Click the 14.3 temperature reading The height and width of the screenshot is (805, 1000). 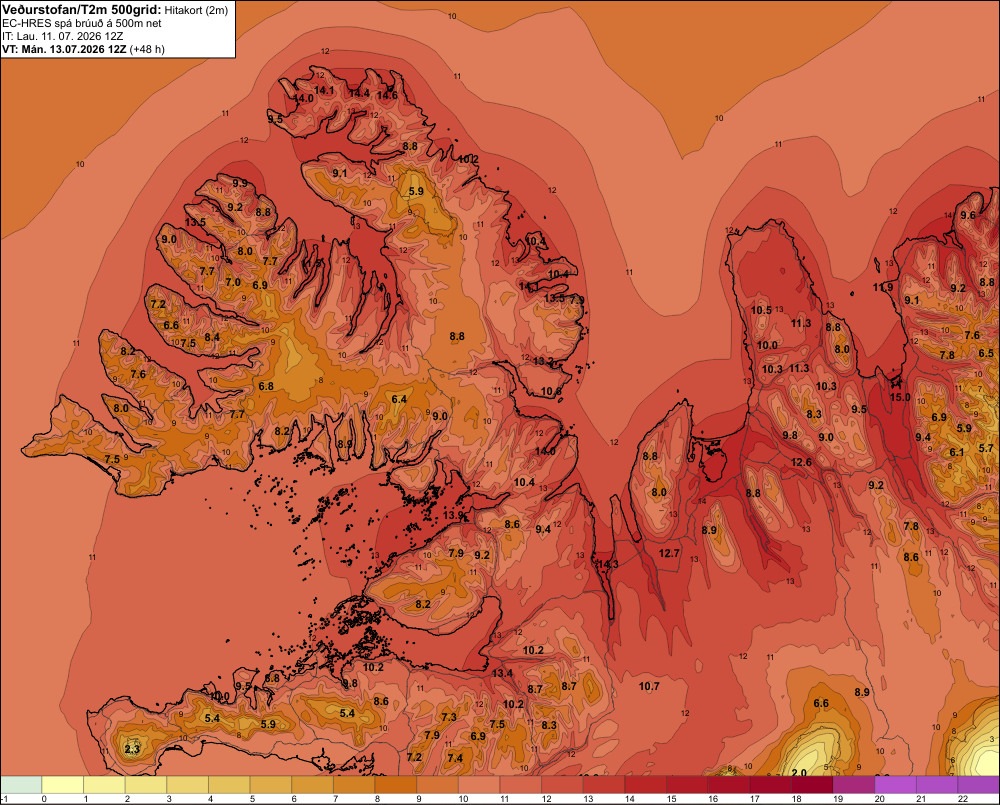pos(607,564)
